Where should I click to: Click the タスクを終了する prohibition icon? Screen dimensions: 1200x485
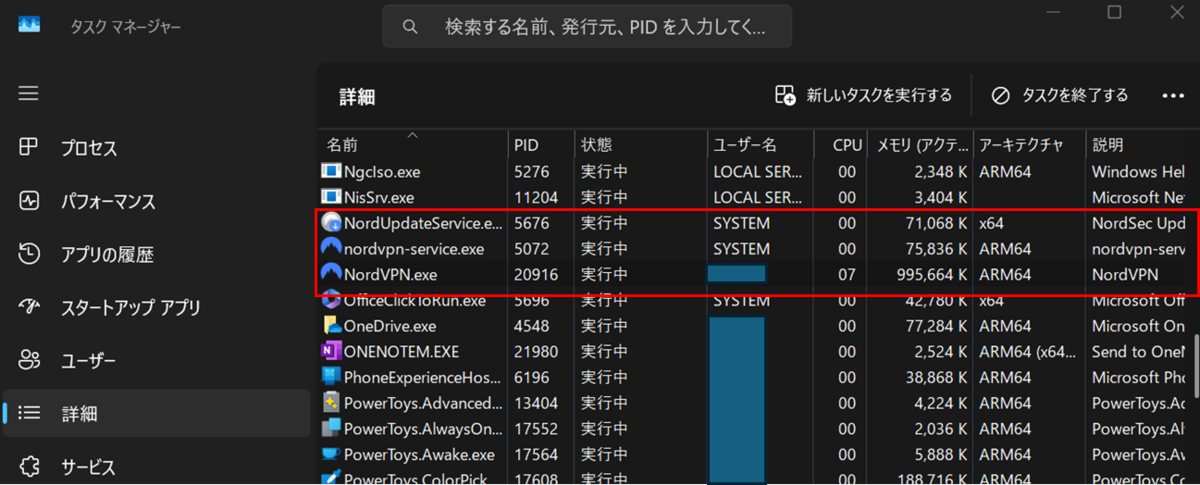(x=1000, y=95)
